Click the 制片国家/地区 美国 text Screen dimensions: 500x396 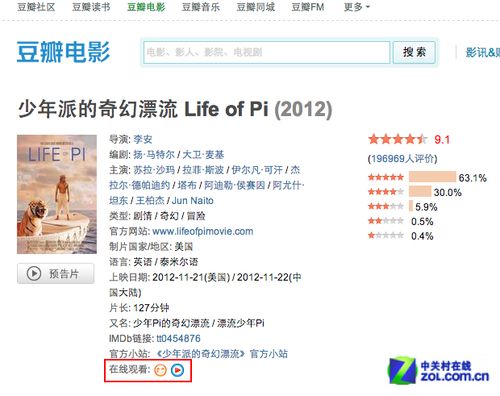[151, 247]
